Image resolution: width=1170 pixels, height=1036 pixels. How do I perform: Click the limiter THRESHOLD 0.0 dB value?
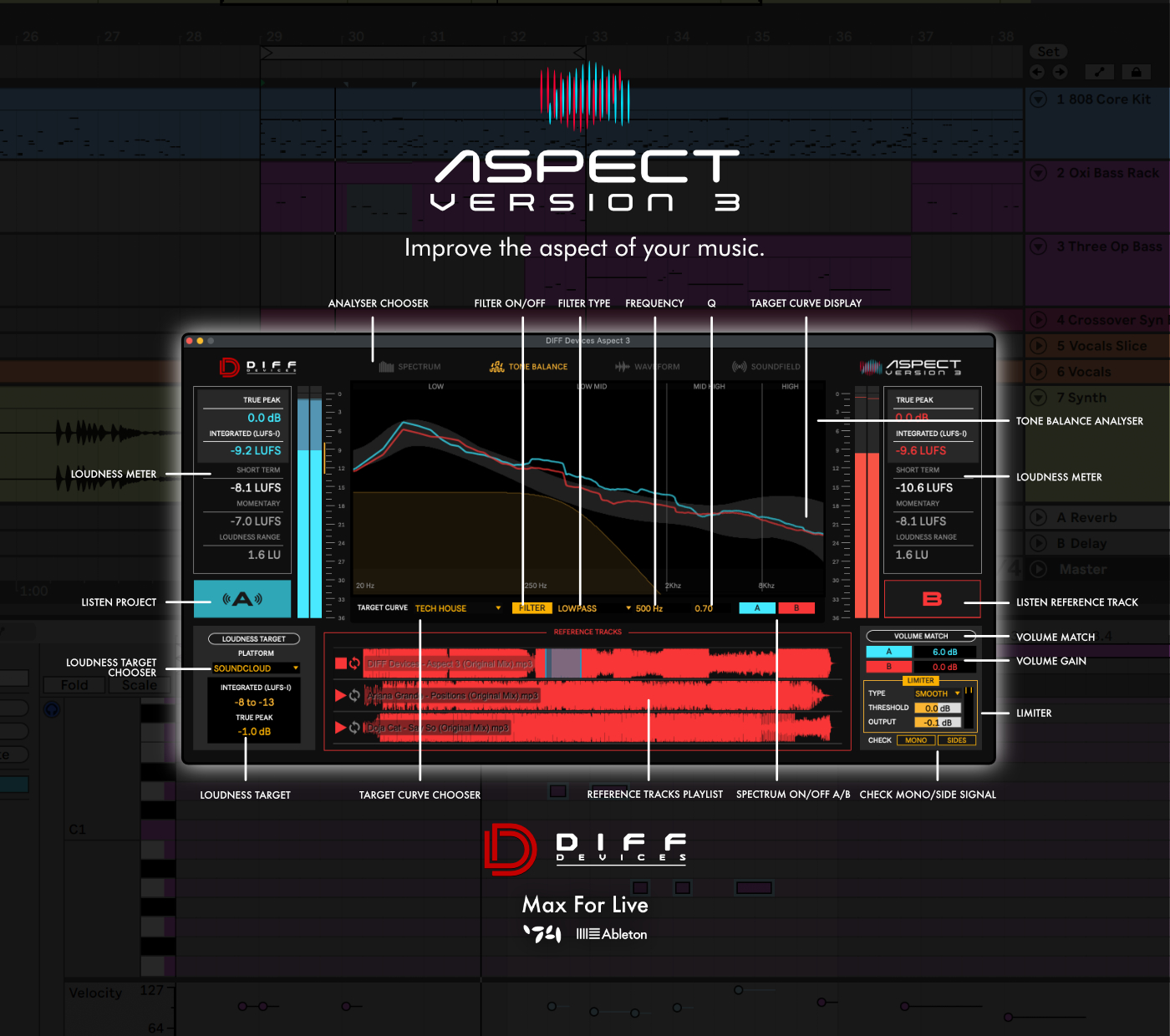[x=938, y=708]
